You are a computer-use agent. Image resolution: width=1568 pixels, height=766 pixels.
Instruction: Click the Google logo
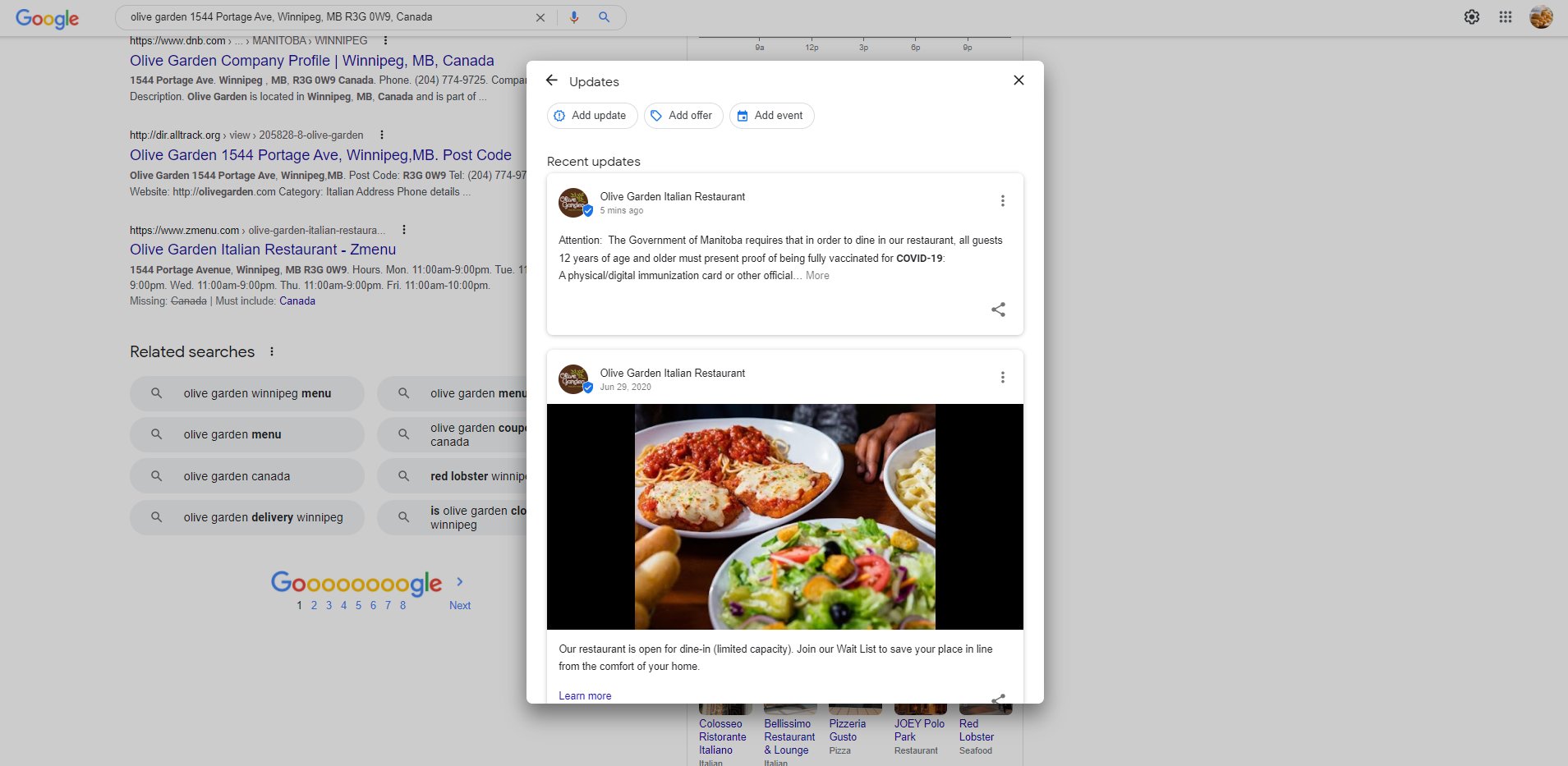[47, 18]
